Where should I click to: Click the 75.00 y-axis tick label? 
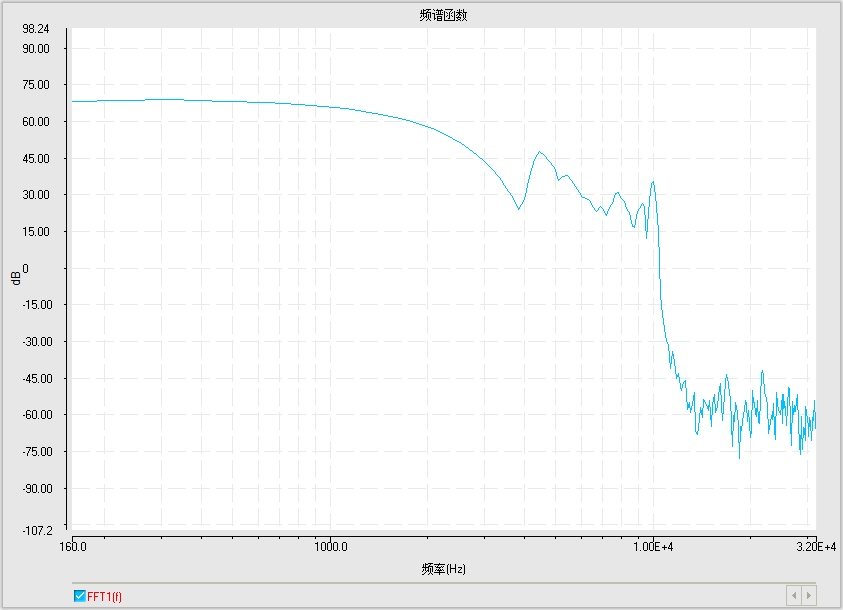pyautogui.click(x=50, y=85)
